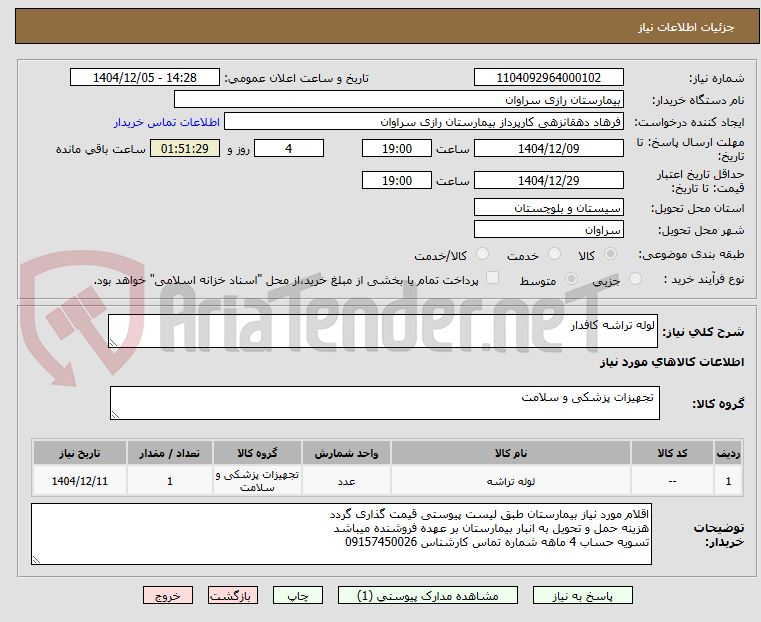The height and width of the screenshot is (622, 761).
Task: Click the گروه کالا column header
Action: click(257, 453)
